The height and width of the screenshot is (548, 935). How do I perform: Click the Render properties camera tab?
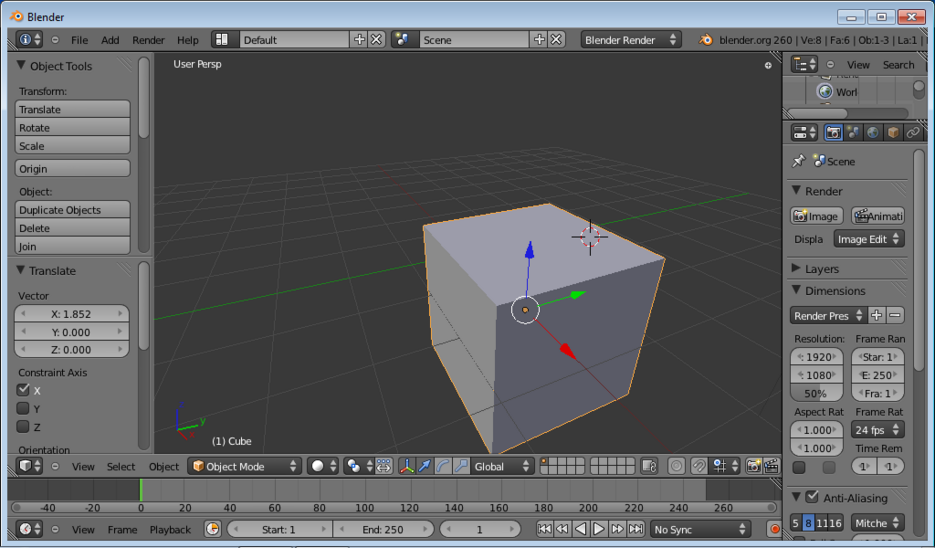click(833, 132)
